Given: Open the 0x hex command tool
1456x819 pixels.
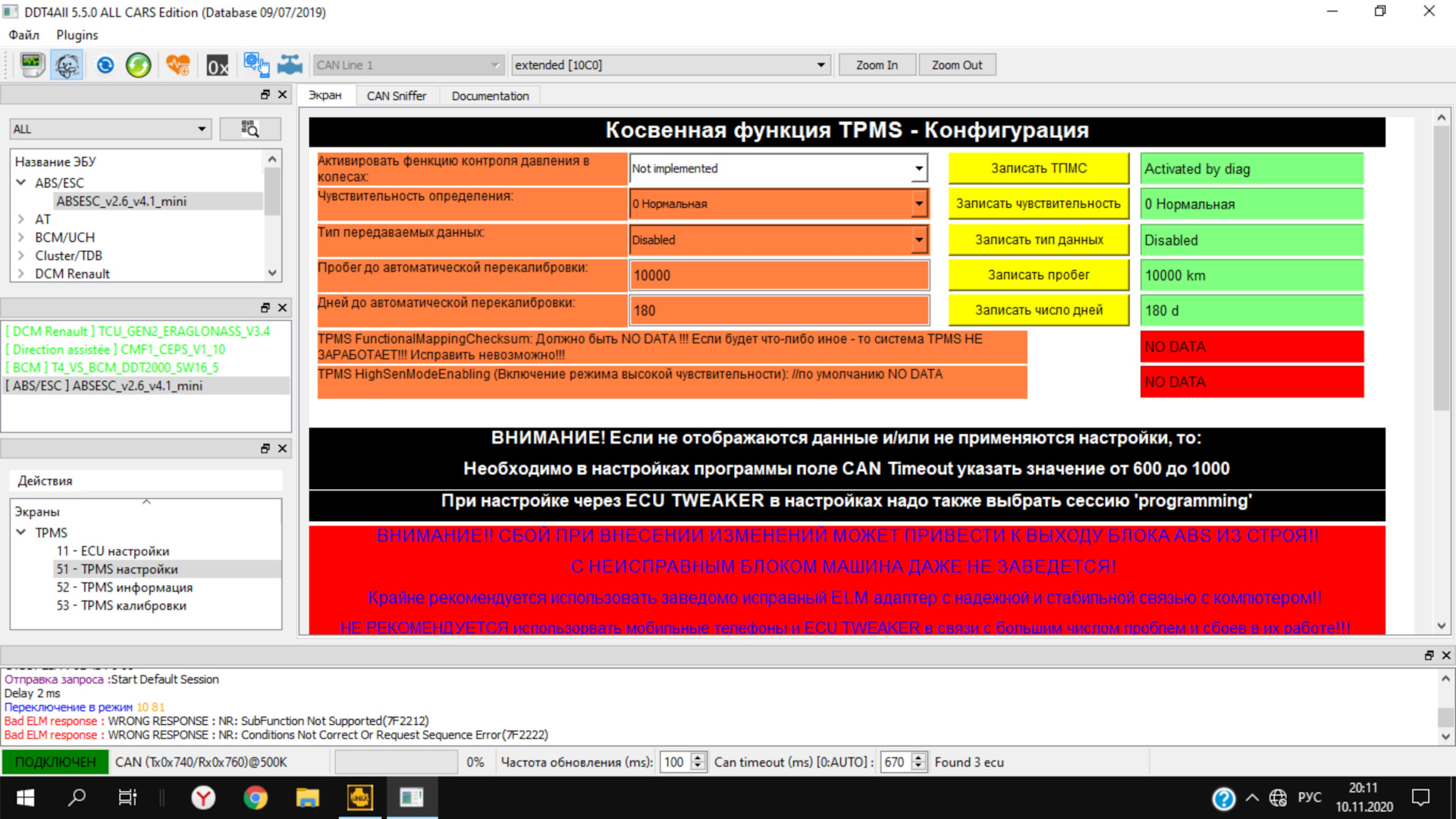Looking at the screenshot, I should coord(218,66).
